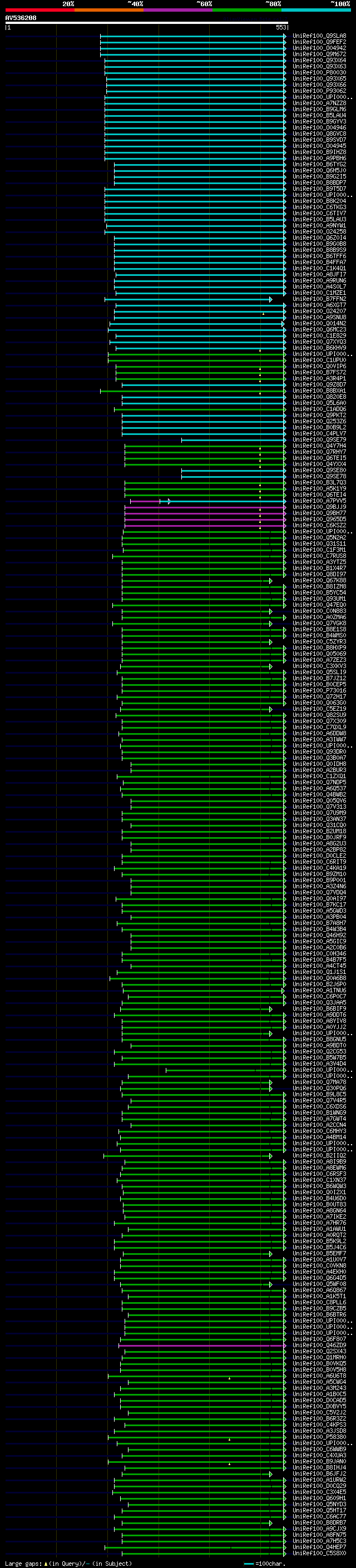
Task: Click the UniRef100_P93062 label
Action: coord(319,91)
